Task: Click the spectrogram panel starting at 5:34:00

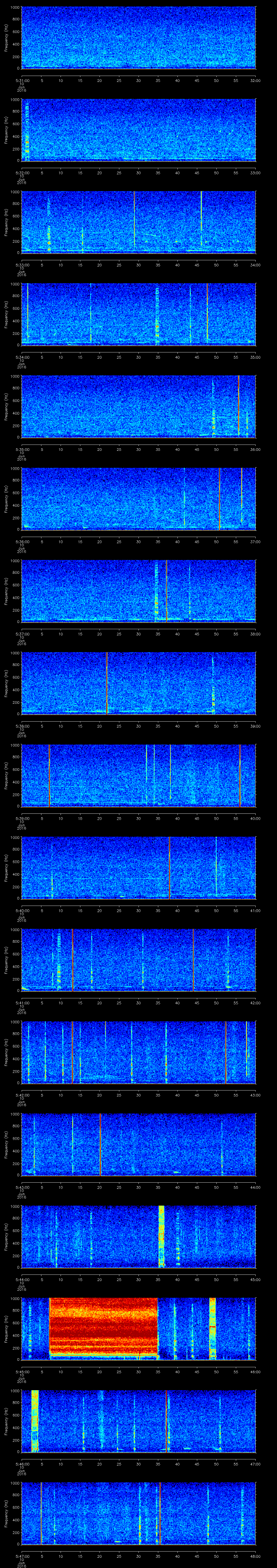Action: pos(139,314)
